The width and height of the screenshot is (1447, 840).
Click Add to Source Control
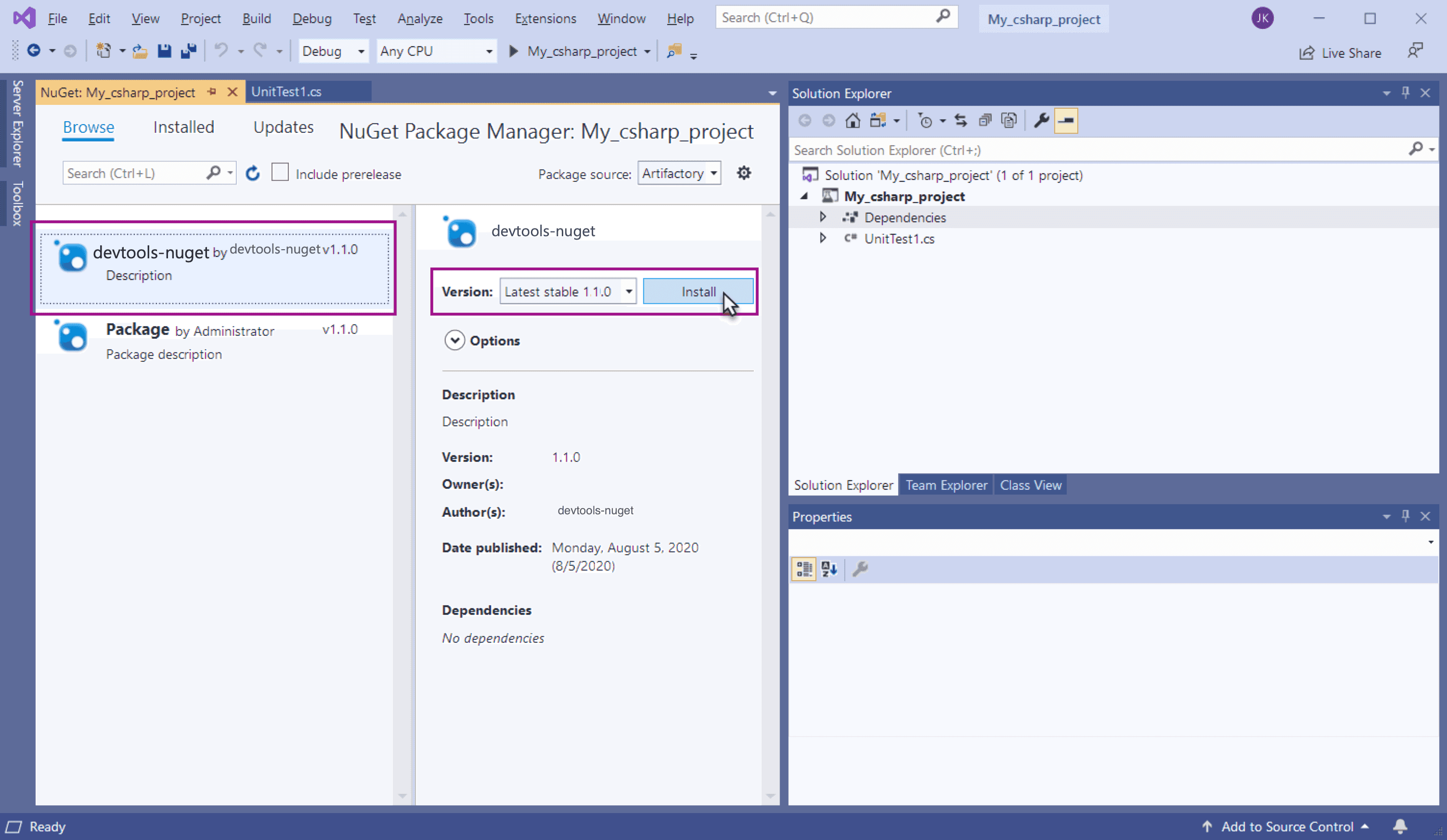1286,826
